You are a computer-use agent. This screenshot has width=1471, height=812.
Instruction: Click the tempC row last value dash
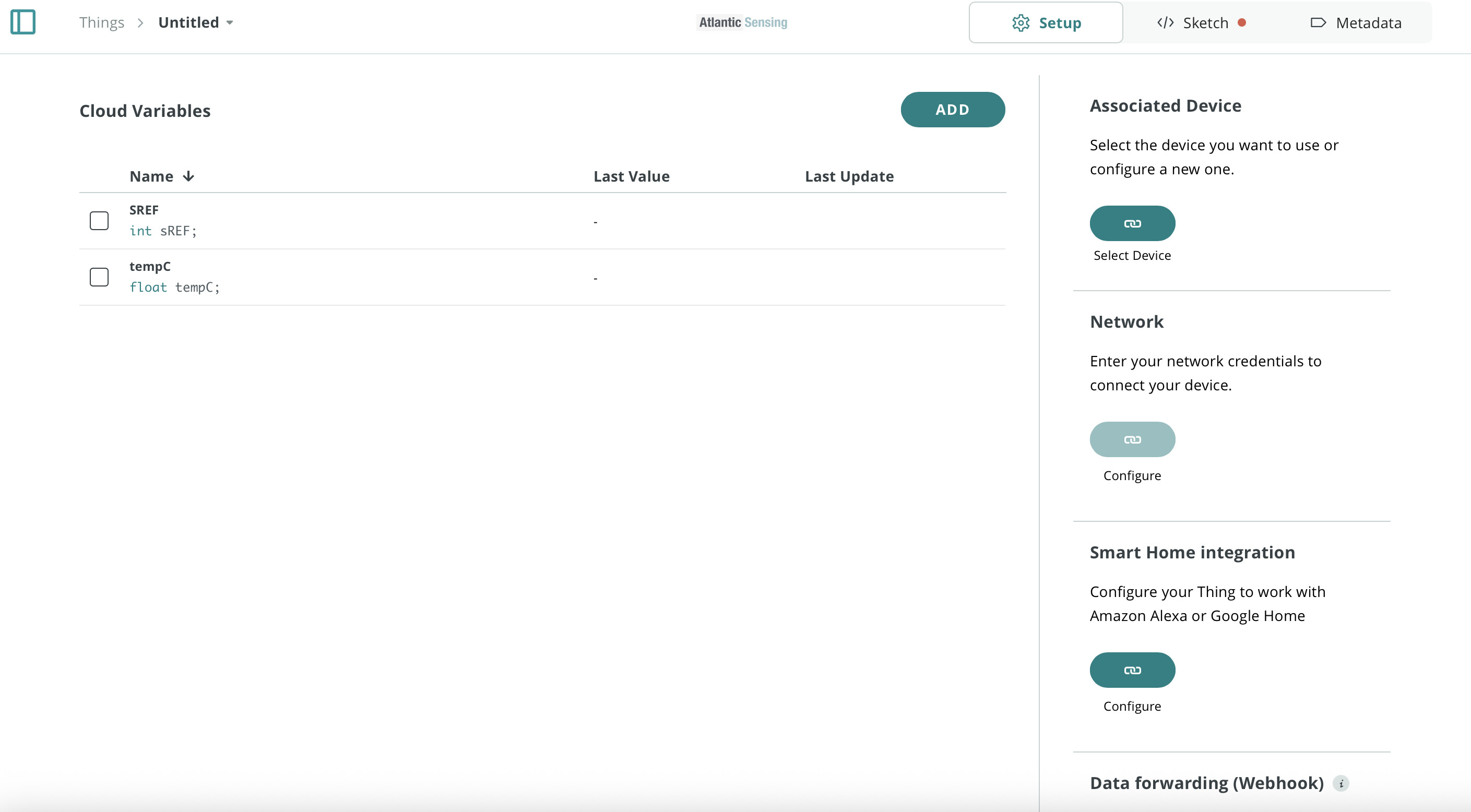pyautogui.click(x=596, y=279)
